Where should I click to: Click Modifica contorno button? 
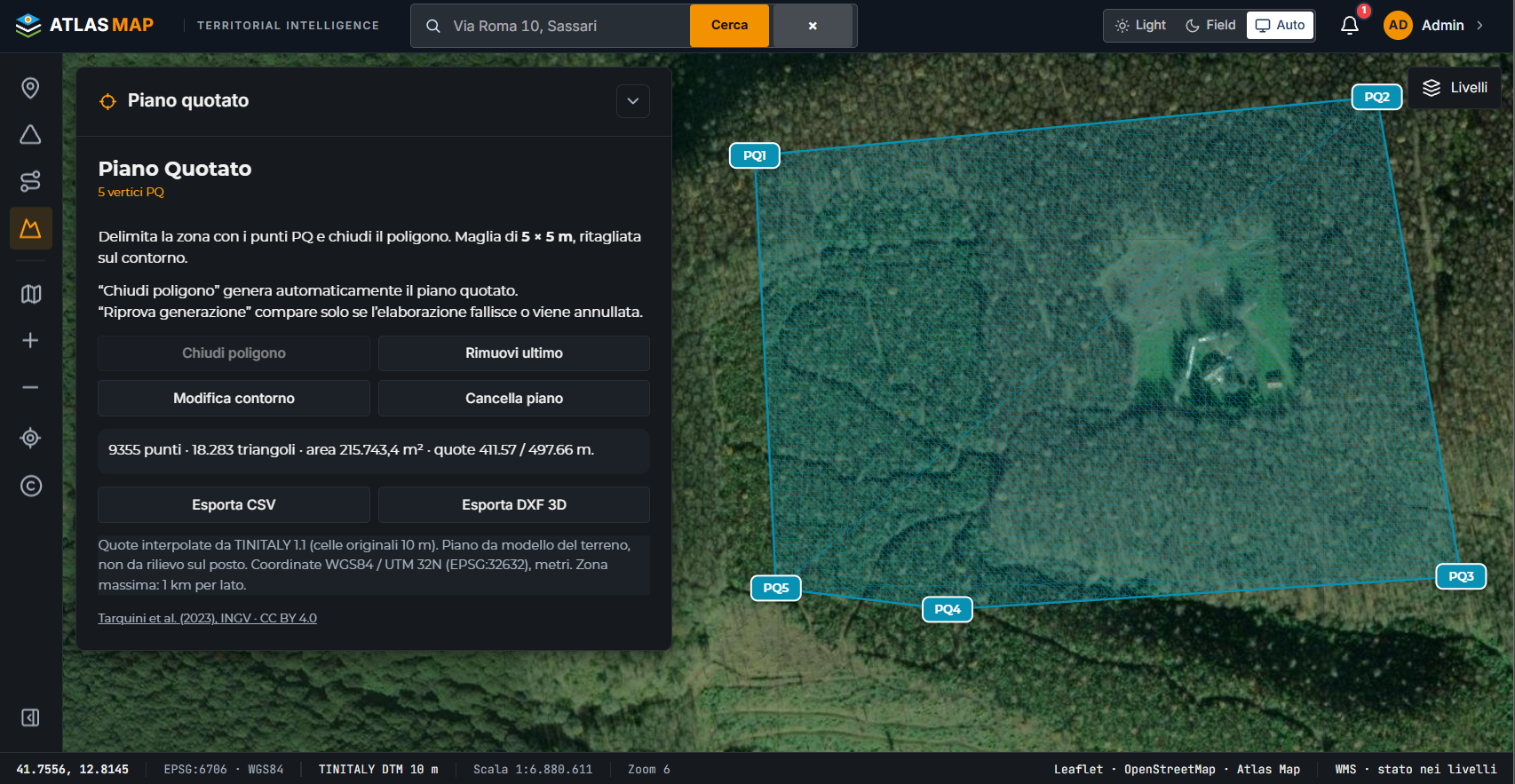point(234,399)
